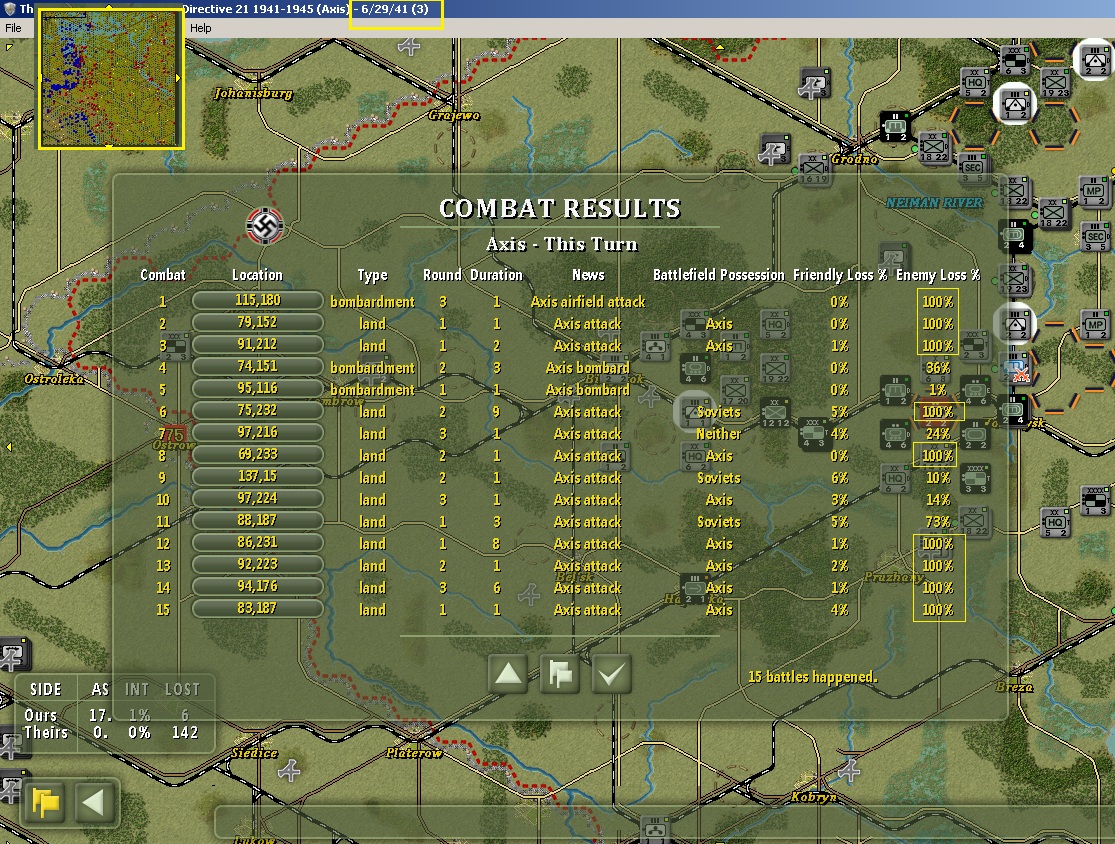Select the MP 1 2 unit near upper right edge
1115x844 pixels.
click(1094, 192)
